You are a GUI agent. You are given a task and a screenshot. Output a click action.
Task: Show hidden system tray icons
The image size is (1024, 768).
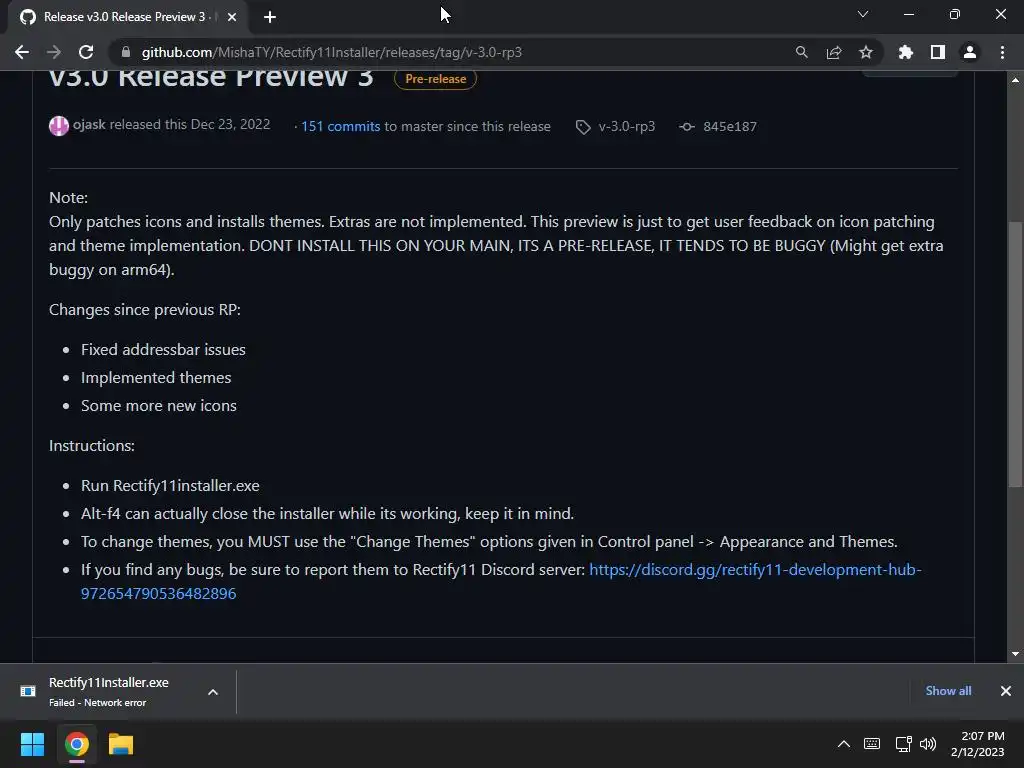[x=844, y=743]
